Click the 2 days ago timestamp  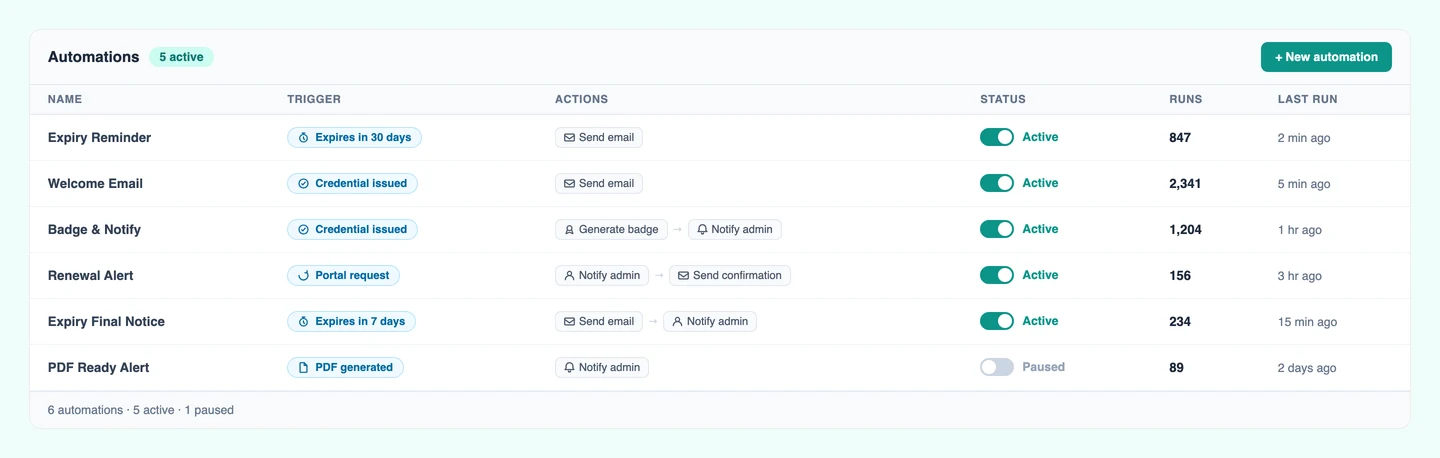(x=1307, y=368)
